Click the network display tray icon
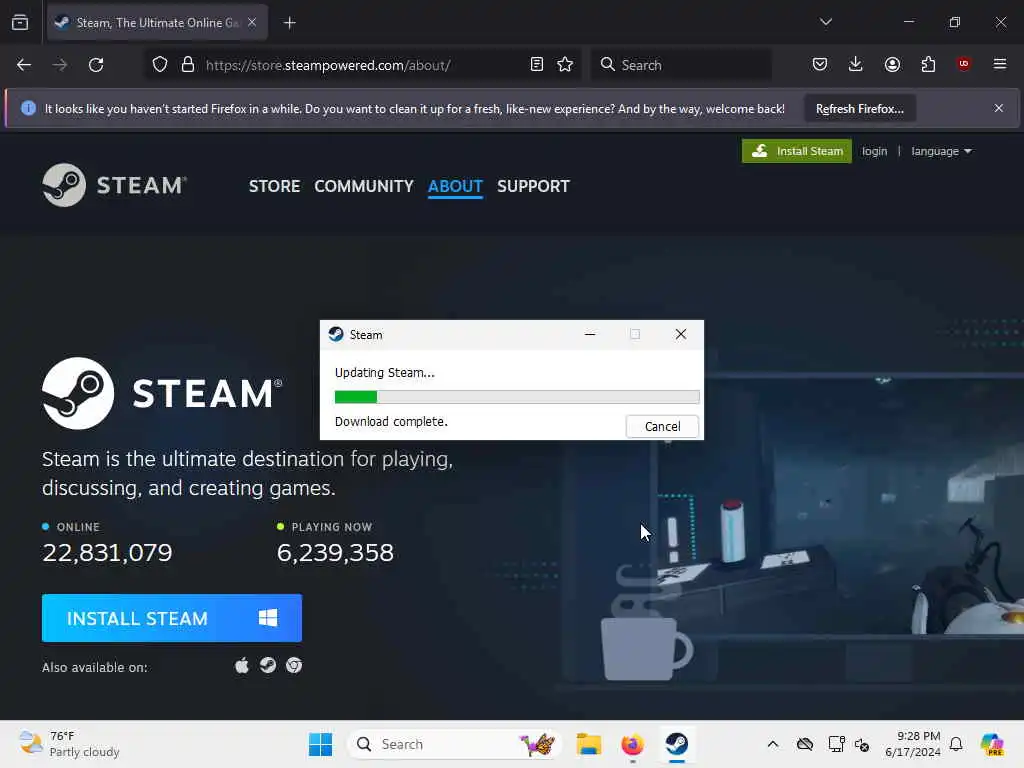 click(x=836, y=744)
